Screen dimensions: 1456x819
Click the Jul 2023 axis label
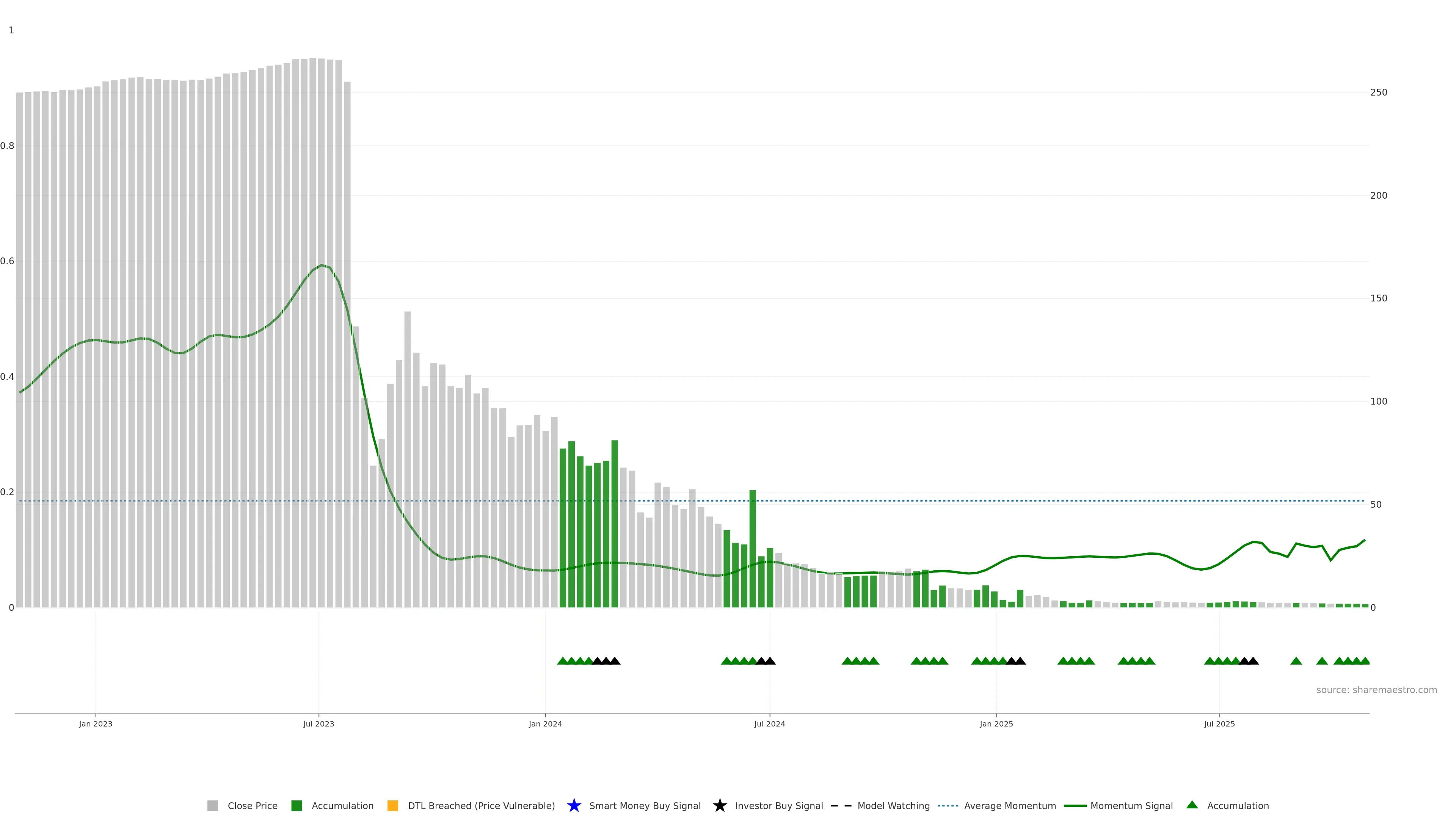318,724
